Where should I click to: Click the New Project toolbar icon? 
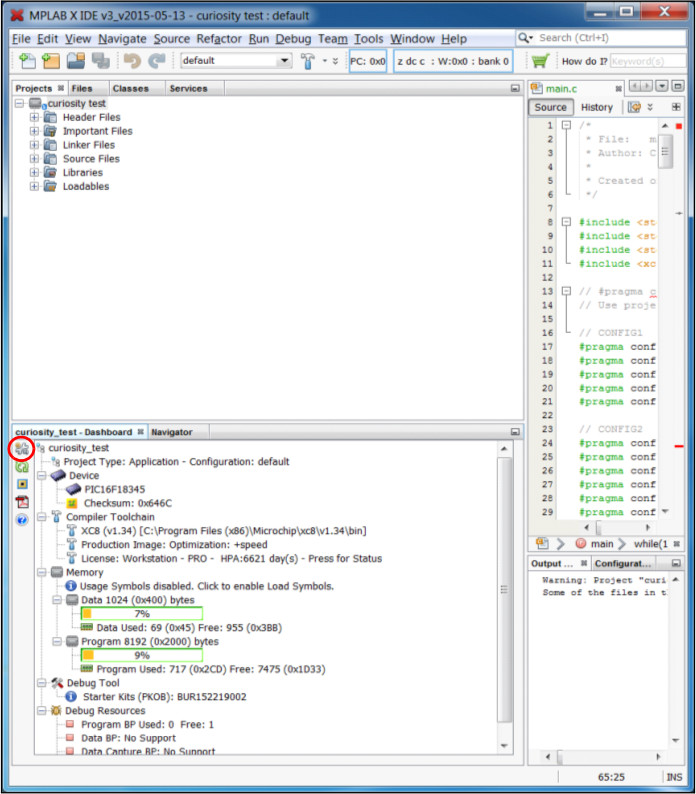pos(51,61)
